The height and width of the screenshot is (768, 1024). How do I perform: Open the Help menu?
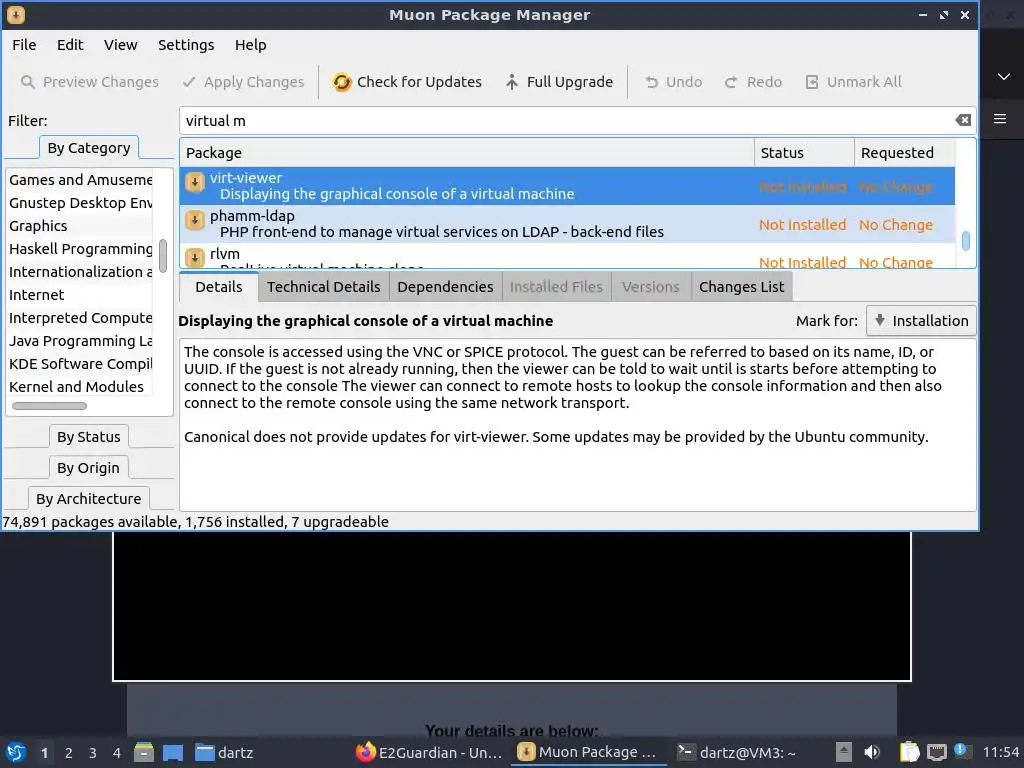[251, 45]
